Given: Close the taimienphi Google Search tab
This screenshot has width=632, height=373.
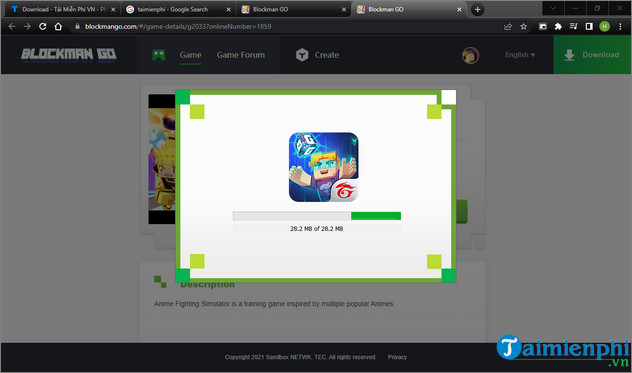Looking at the screenshot, I should [229, 9].
